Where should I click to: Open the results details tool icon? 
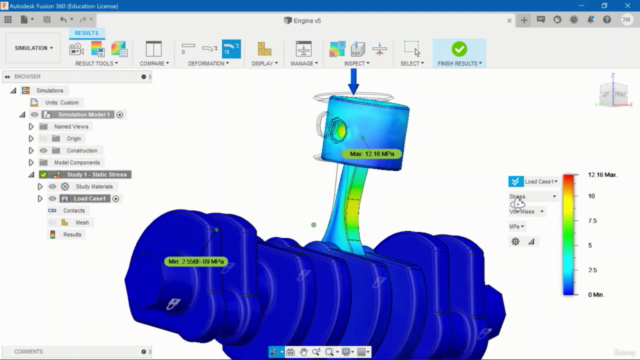pos(119,49)
